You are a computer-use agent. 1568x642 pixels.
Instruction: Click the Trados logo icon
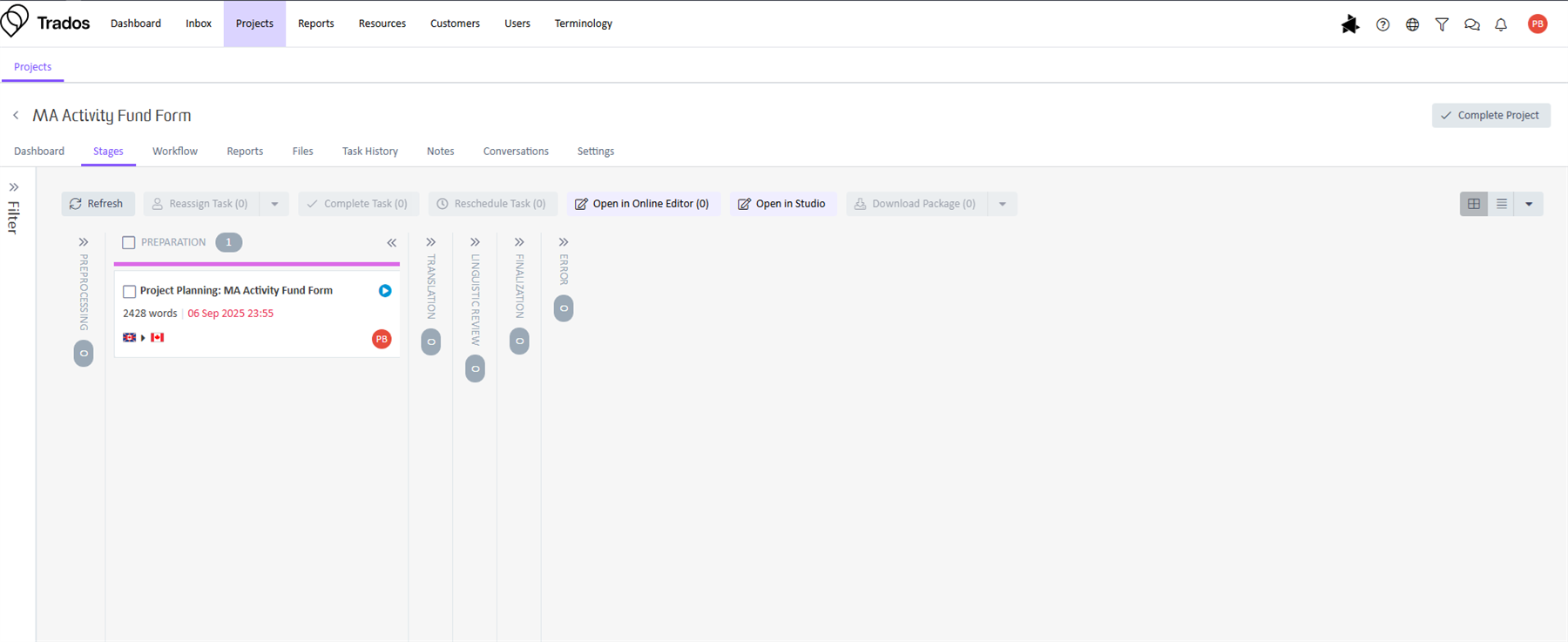[14, 21]
